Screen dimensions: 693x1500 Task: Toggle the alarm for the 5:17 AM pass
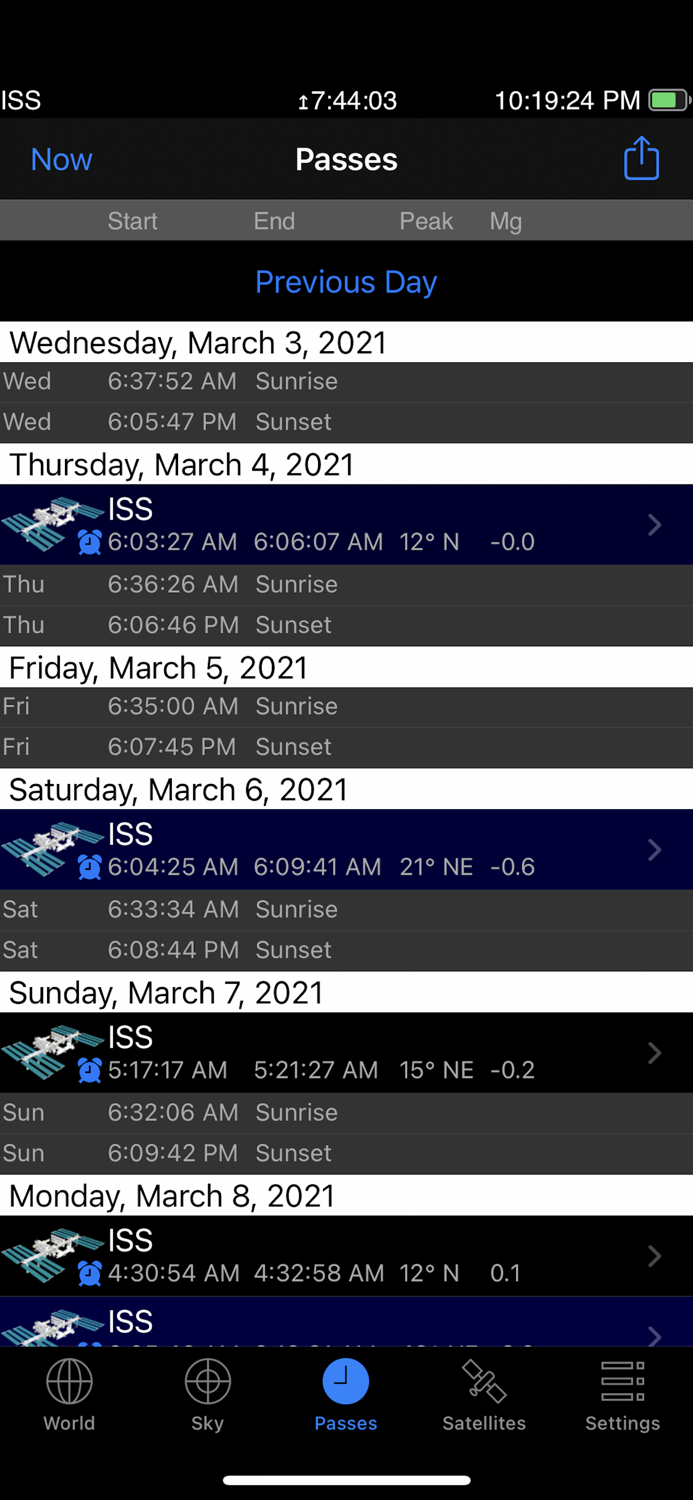pos(89,1071)
